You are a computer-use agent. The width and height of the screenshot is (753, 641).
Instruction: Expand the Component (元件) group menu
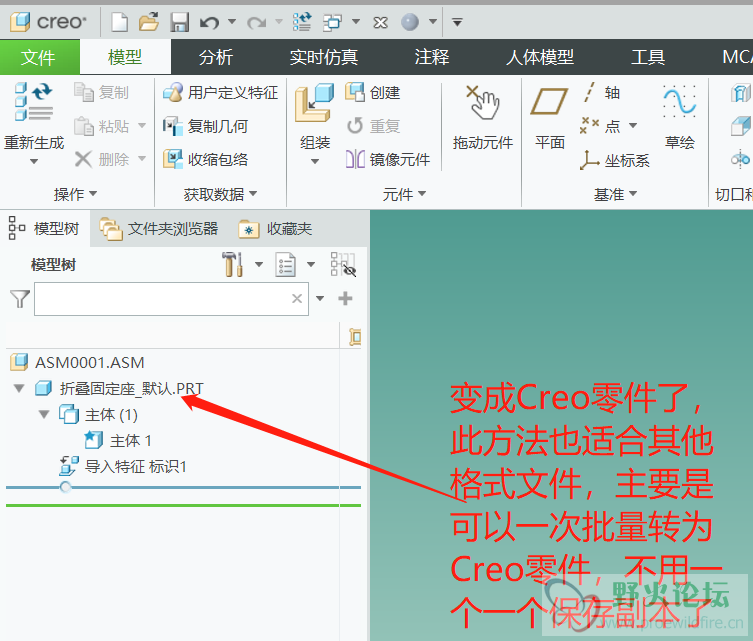tap(404, 194)
